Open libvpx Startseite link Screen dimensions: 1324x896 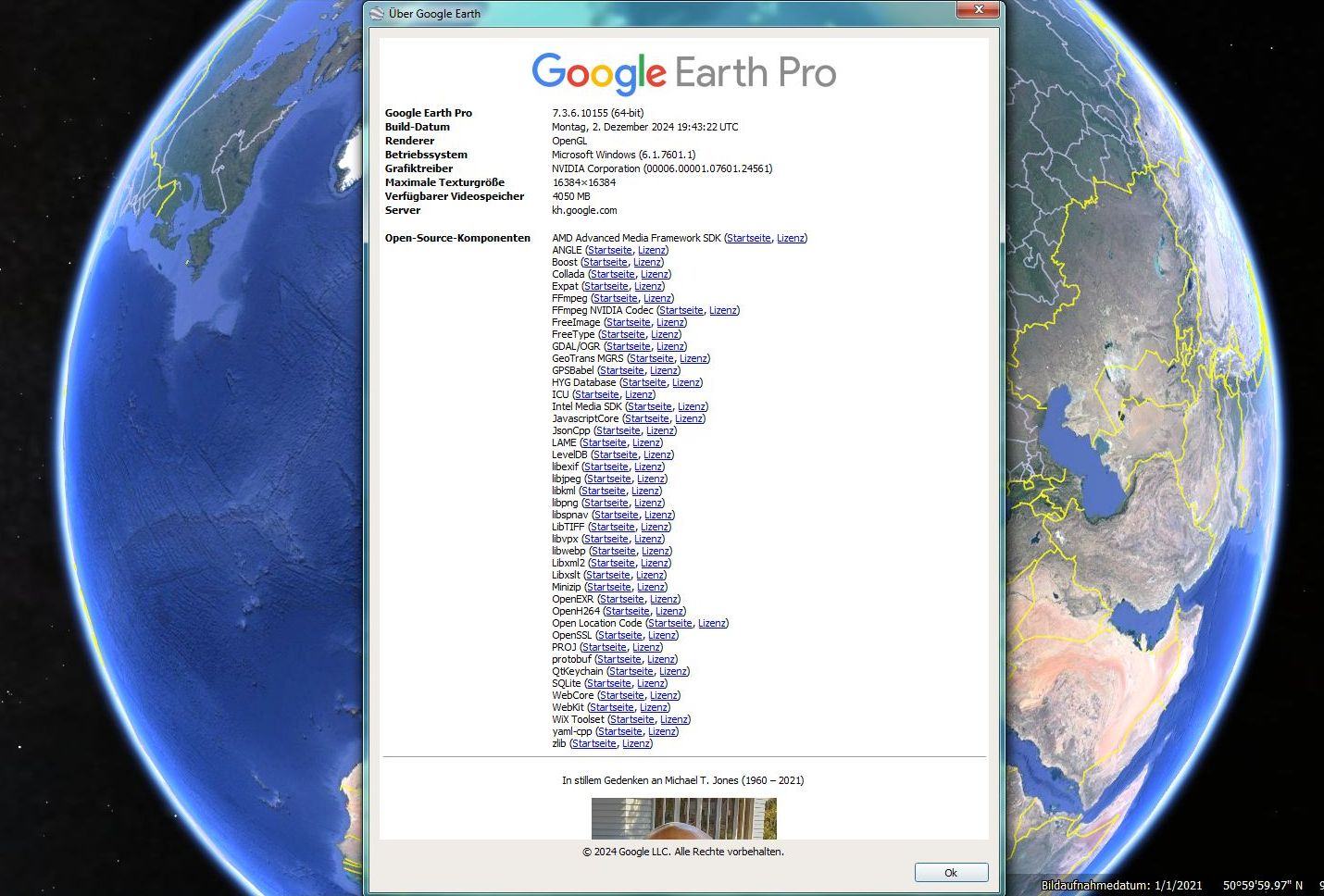606,539
